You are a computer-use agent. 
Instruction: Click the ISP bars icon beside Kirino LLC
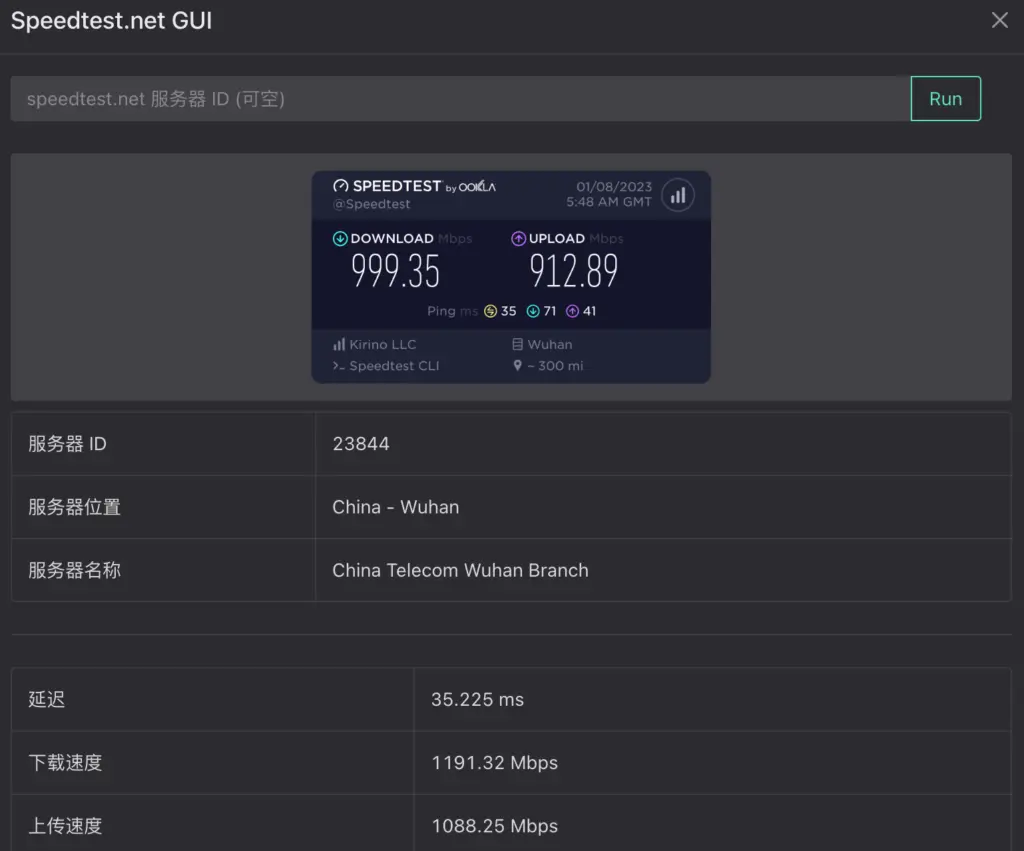pyautogui.click(x=339, y=344)
